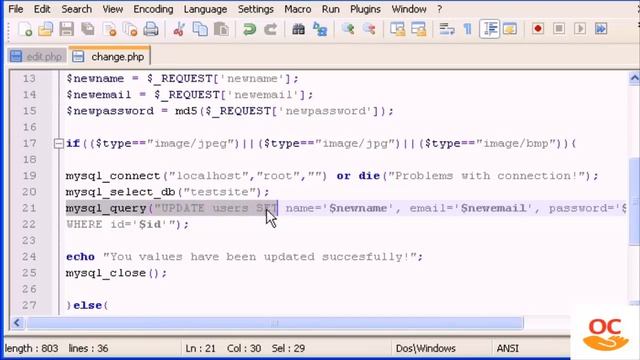This screenshot has height=360, width=640.
Task: Click the "Ln : 21" status bar entry
Action: (200, 348)
